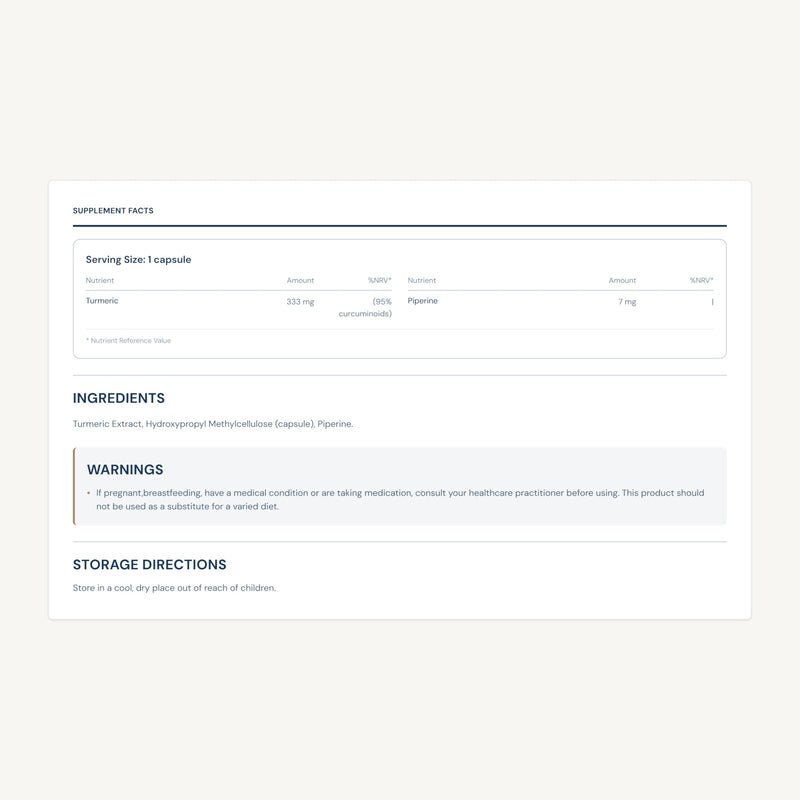Click the 95% curcuminoids note
The image size is (800, 800).
pos(365,308)
